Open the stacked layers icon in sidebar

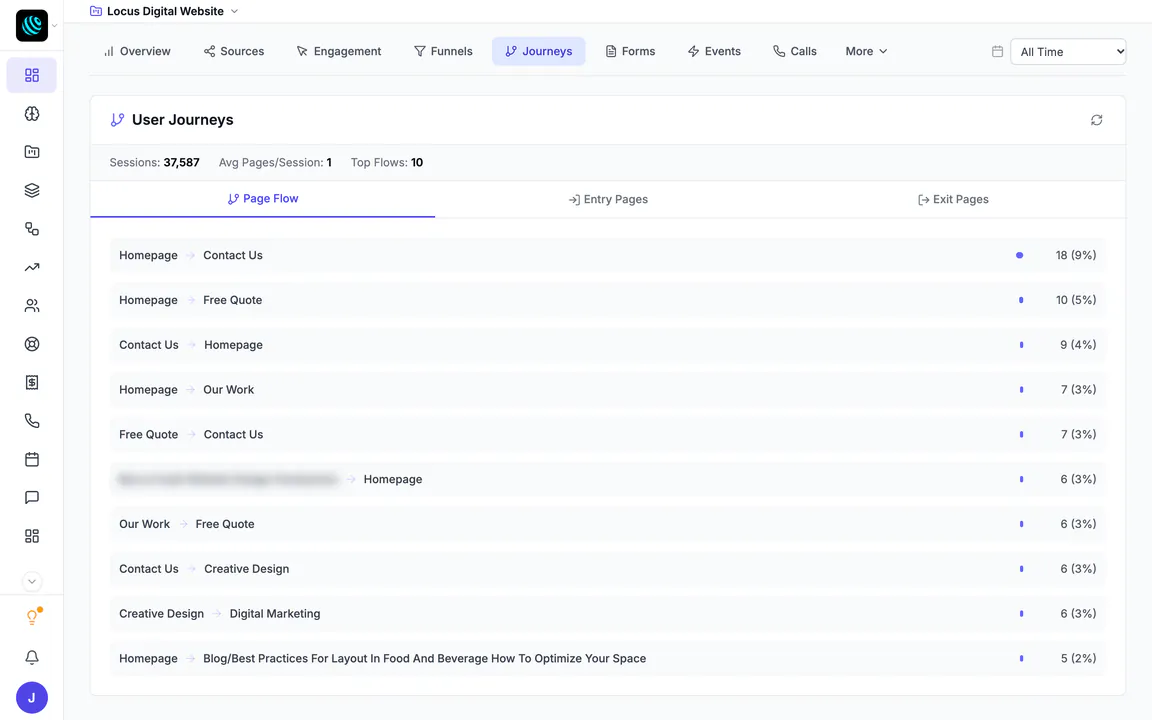tap(32, 190)
